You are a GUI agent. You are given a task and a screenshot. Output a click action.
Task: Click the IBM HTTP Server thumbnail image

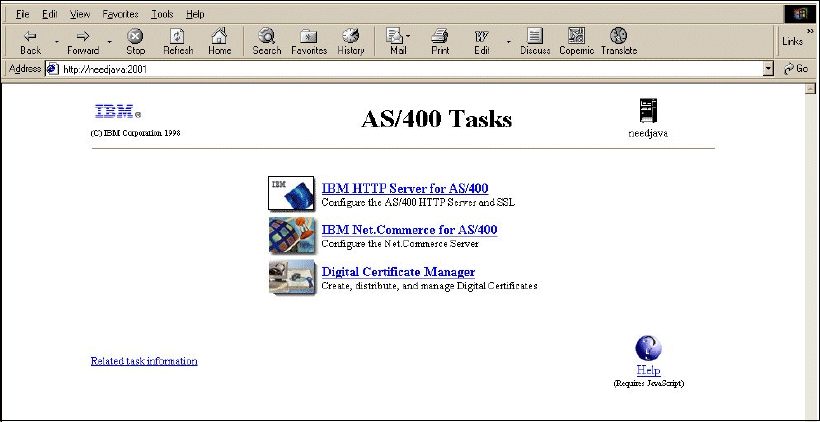(x=291, y=193)
